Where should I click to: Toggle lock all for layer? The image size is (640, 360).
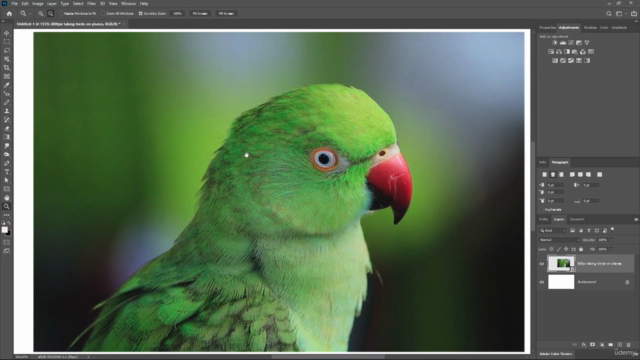(x=581, y=249)
